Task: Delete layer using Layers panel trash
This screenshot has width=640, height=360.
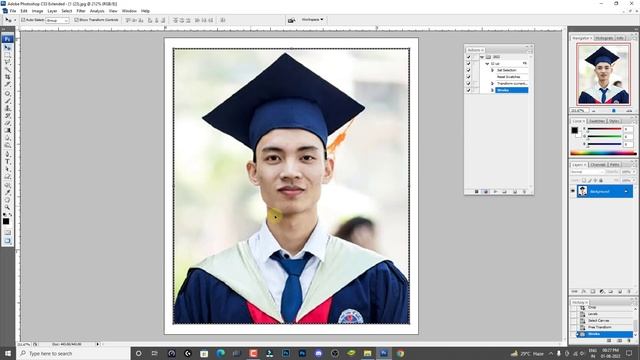Action: (x=629, y=291)
